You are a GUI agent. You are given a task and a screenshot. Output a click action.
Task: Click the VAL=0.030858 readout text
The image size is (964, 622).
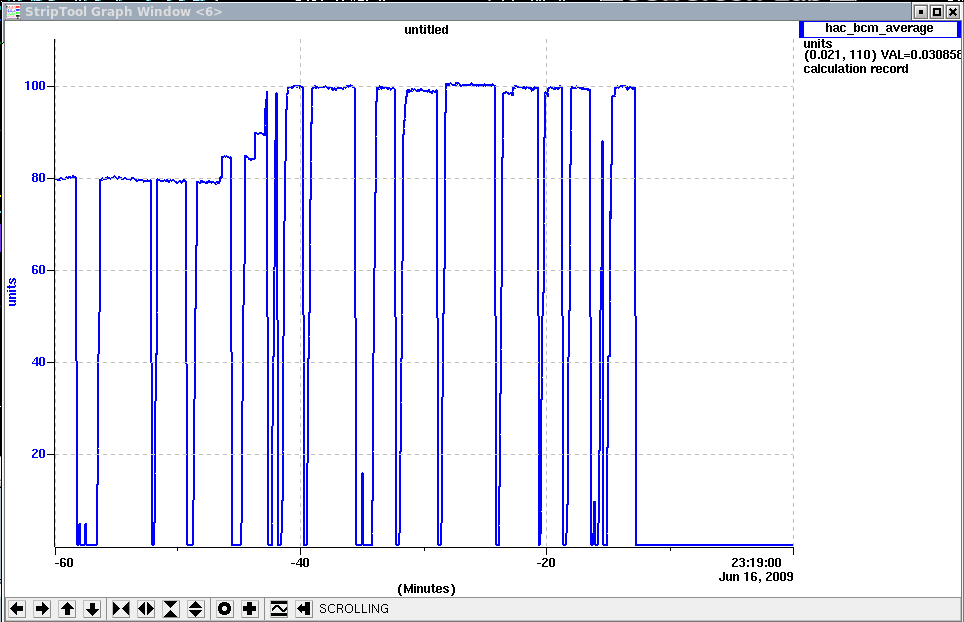coord(920,55)
